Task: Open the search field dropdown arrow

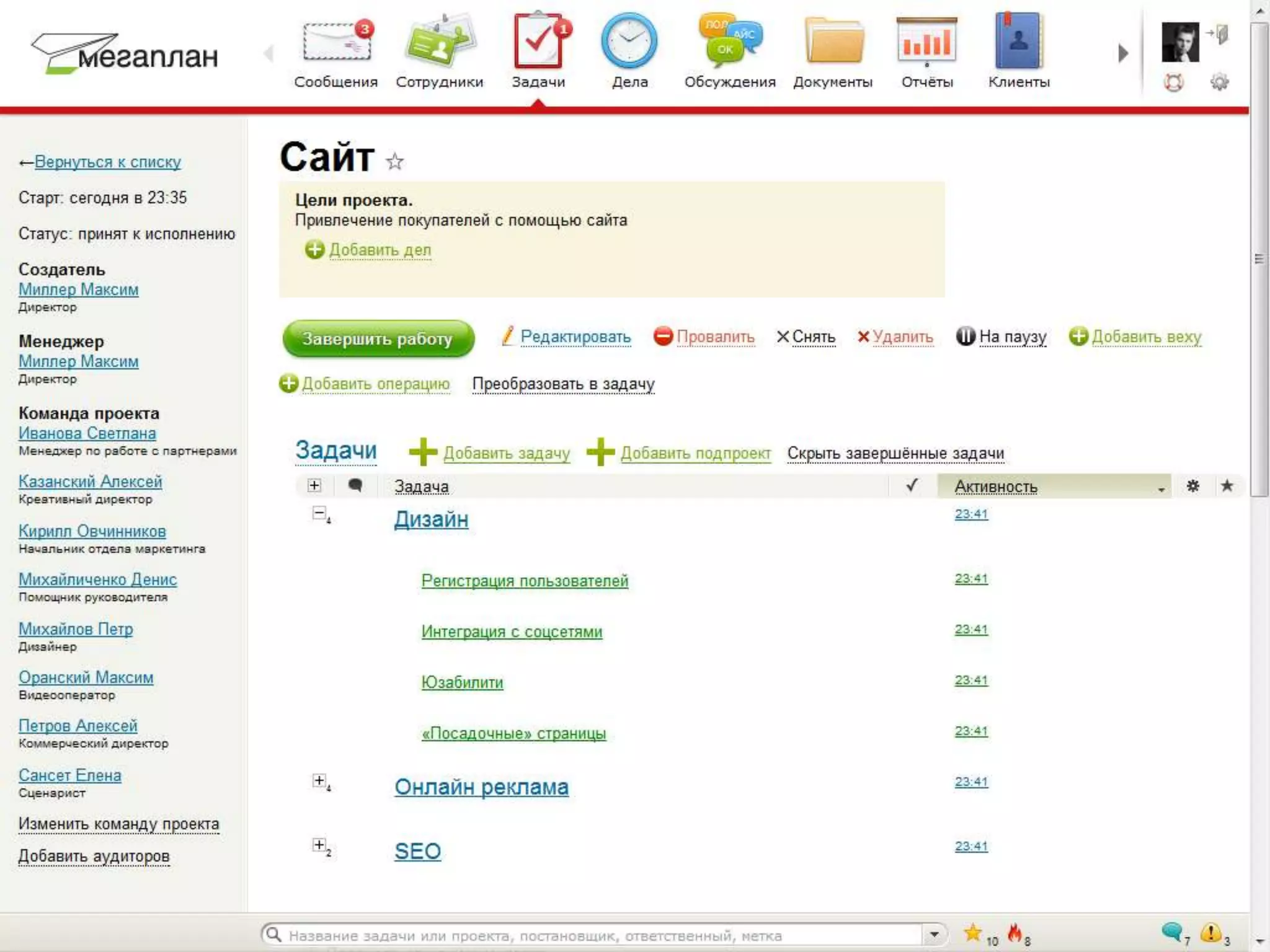Action: click(934, 934)
